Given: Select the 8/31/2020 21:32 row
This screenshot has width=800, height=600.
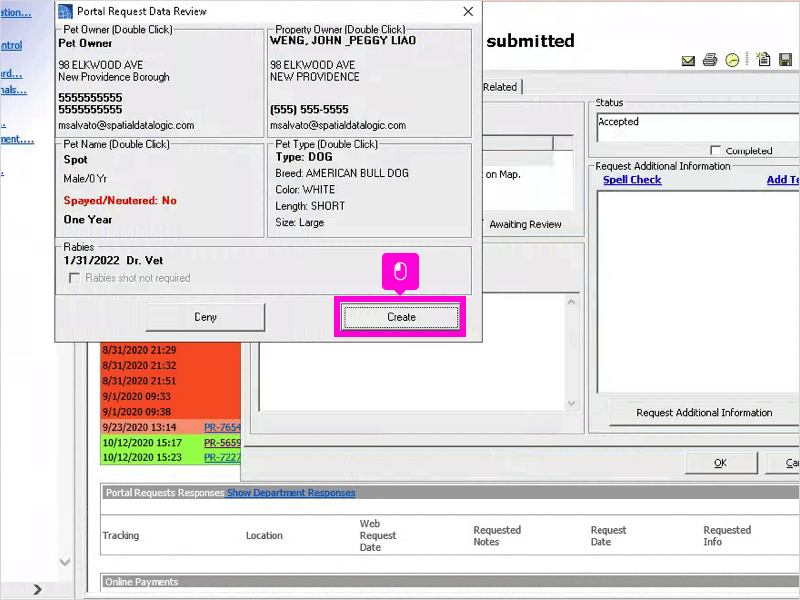Looking at the screenshot, I should click(170, 365).
